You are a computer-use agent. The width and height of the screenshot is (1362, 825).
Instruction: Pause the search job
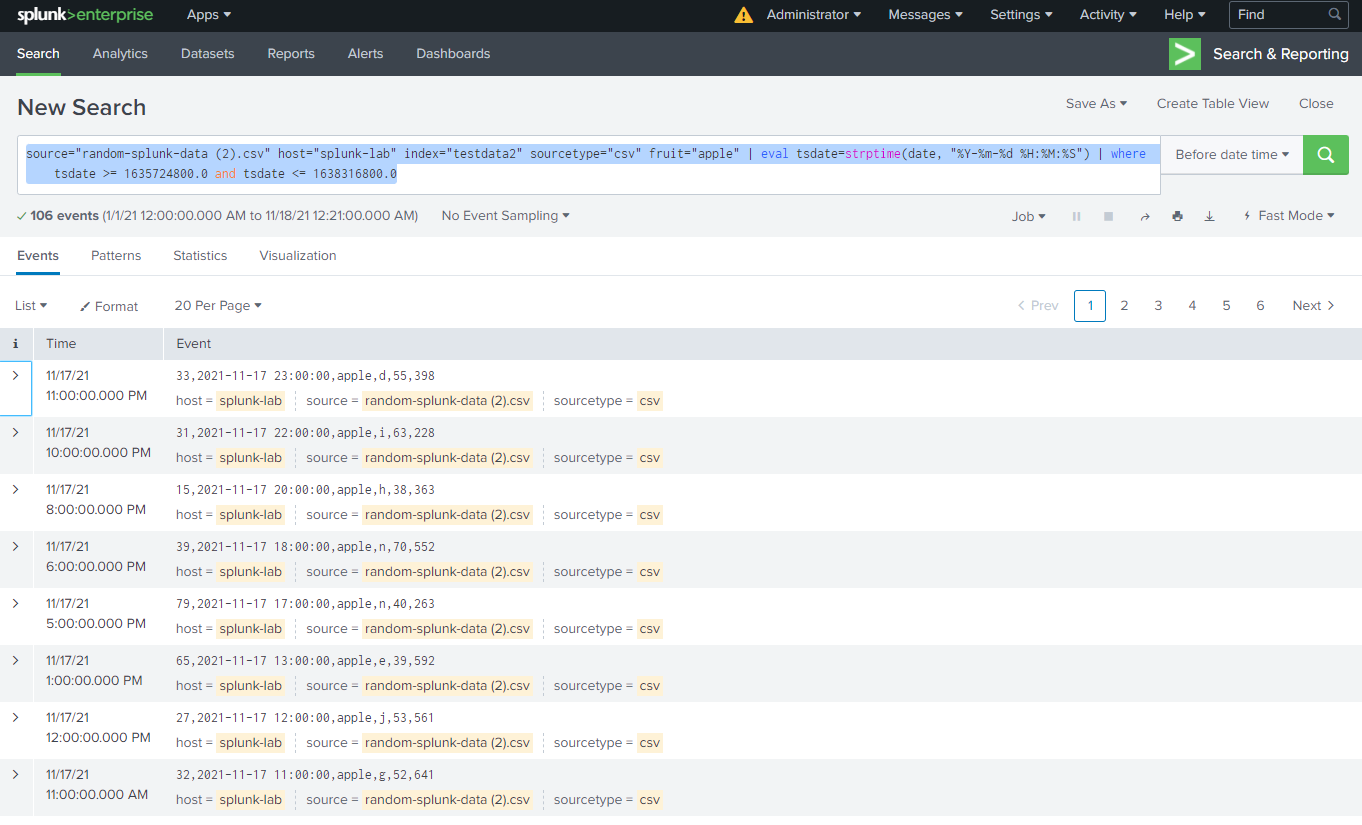(x=1077, y=216)
